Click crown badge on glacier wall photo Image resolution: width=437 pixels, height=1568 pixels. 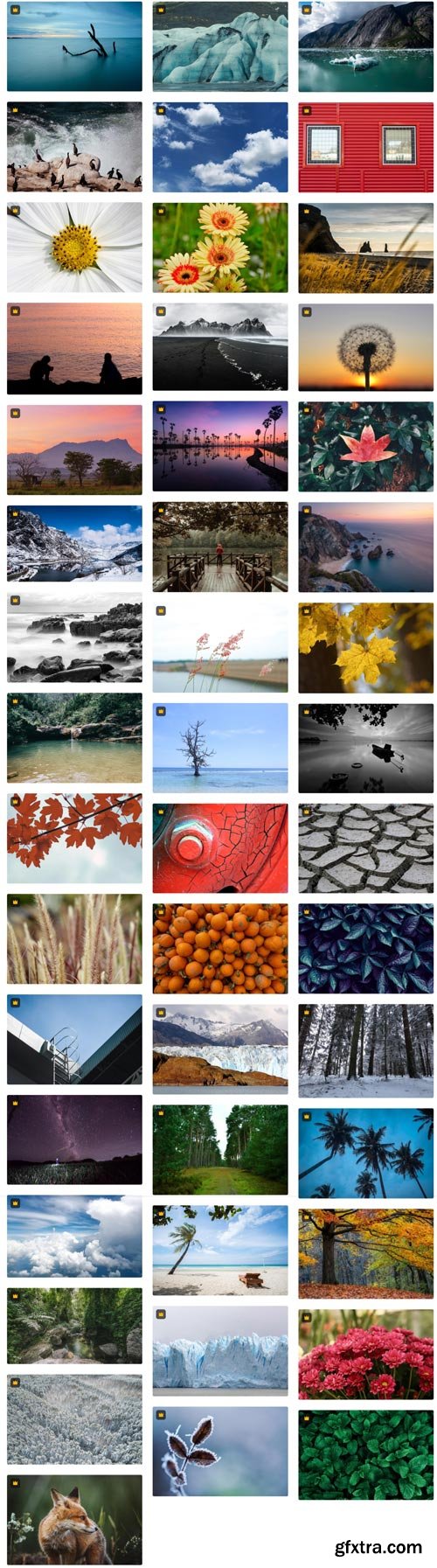pyautogui.click(x=161, y=1314)
